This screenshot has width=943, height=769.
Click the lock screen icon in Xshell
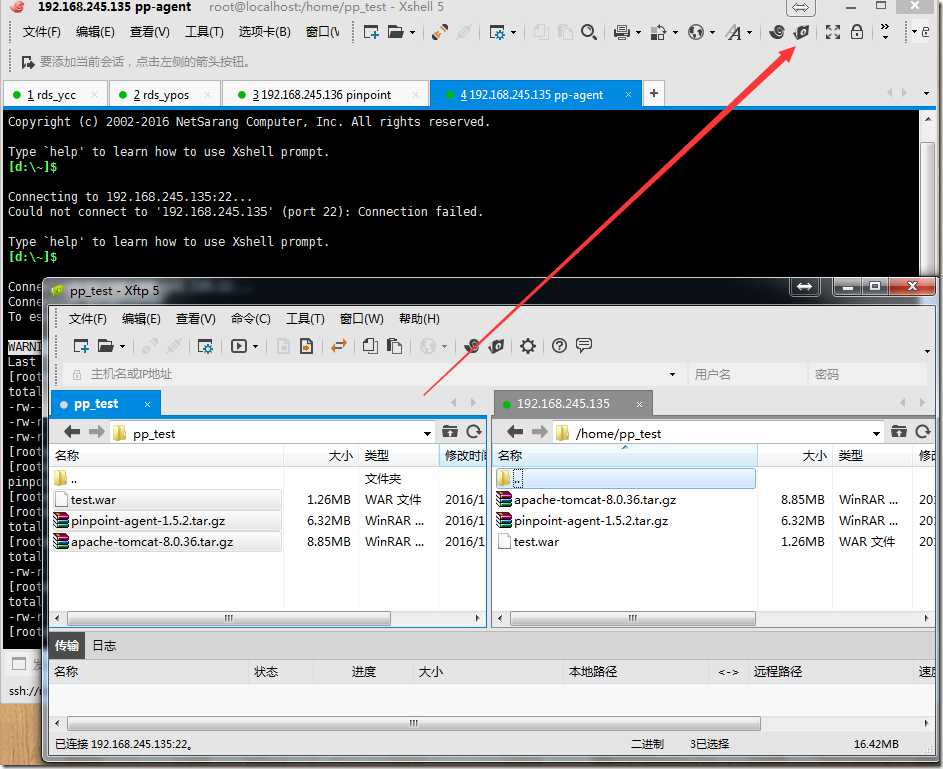point(857,32)
